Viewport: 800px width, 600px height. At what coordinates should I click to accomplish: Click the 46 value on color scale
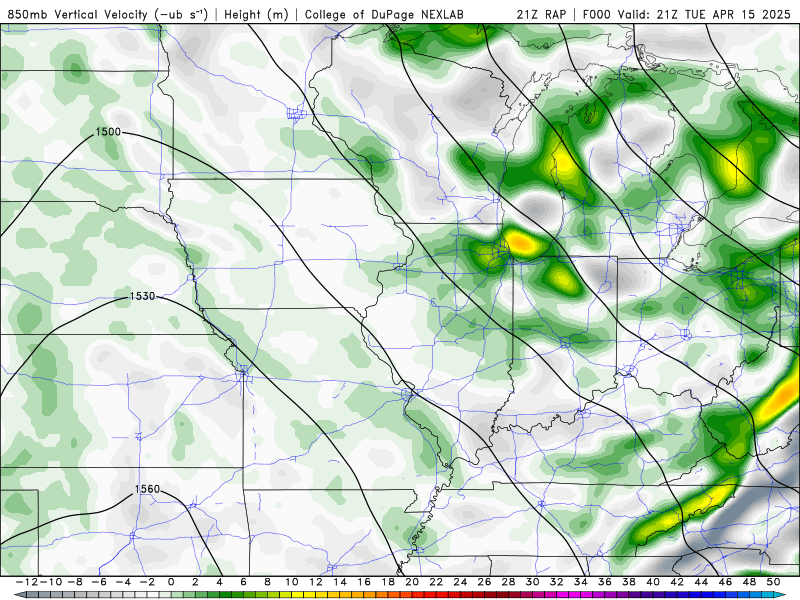tap(726, 582)
